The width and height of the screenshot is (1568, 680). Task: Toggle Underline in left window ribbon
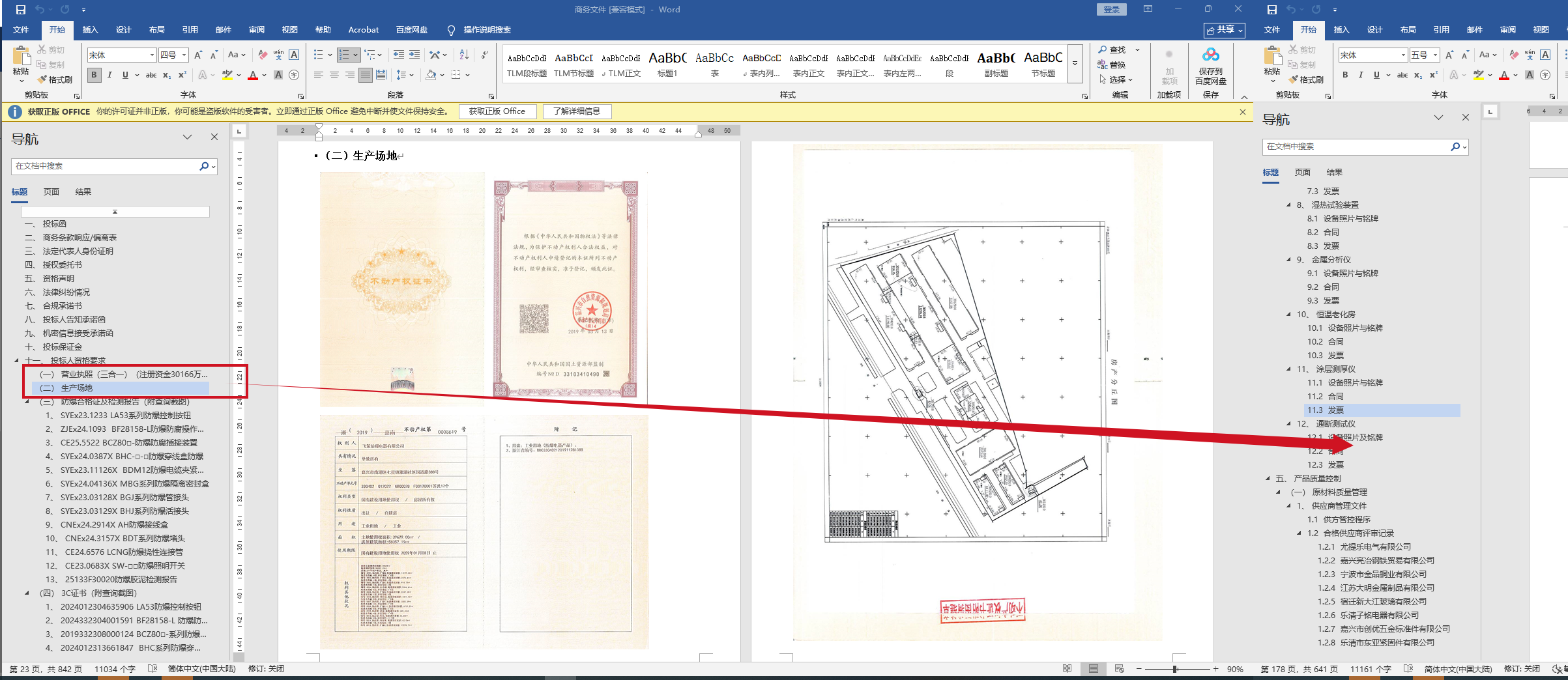click(125, 75)
